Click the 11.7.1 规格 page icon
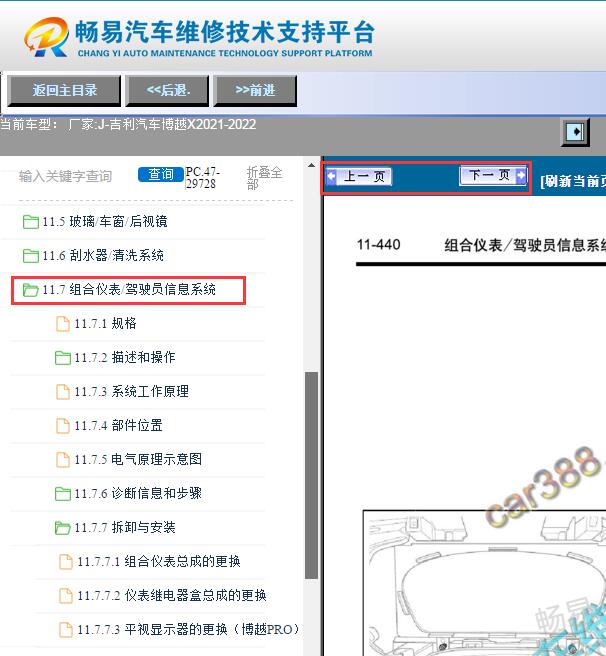The width and height of the screenshot is (606, 656). (x=63, y=324)
